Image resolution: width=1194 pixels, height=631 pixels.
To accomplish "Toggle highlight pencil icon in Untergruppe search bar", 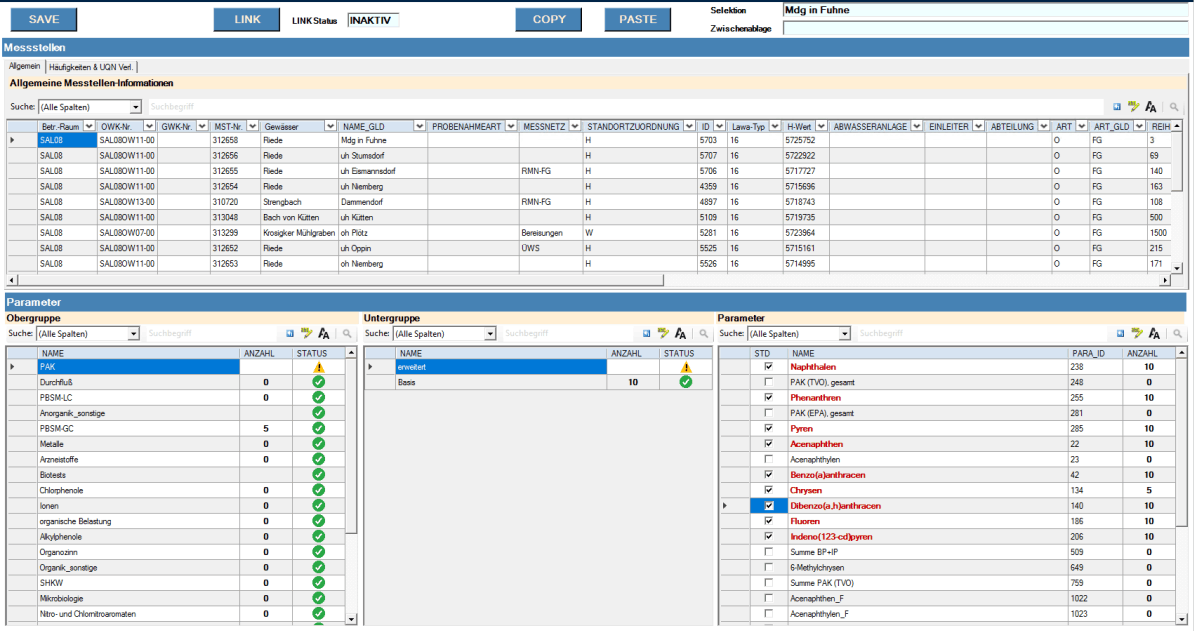I will tap(663, 334).
